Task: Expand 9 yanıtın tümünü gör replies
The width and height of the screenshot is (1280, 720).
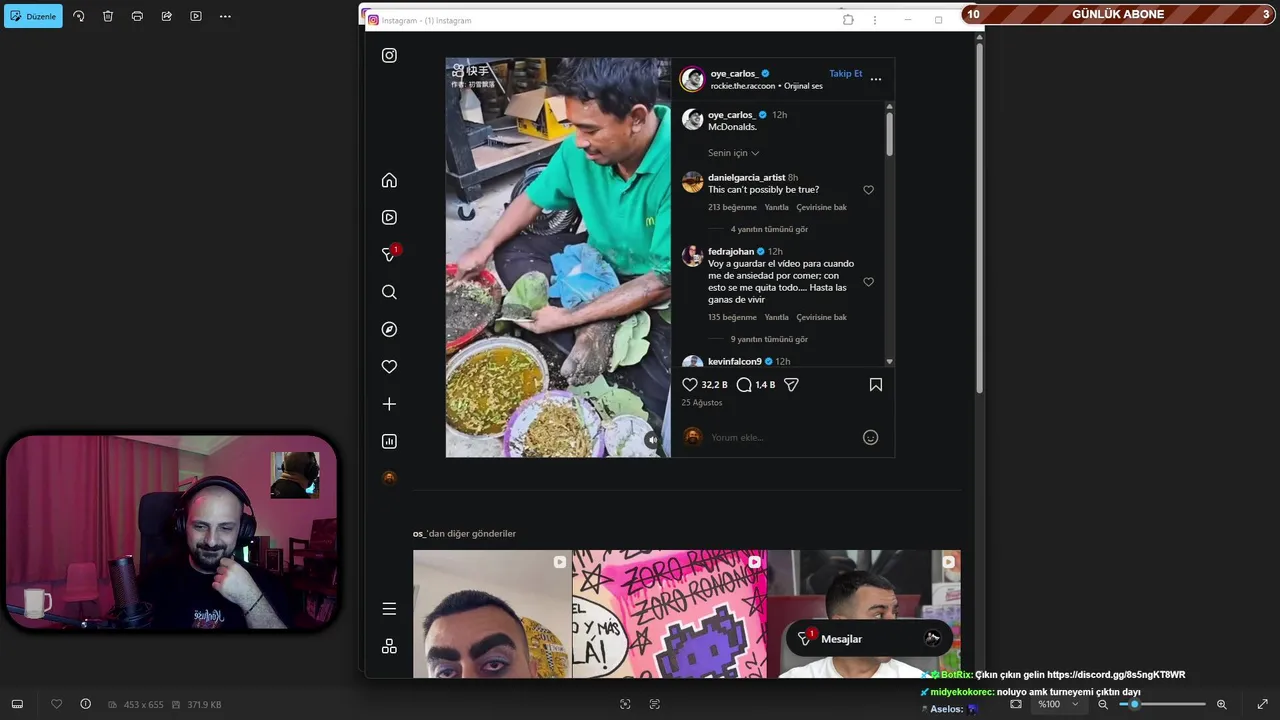Action: pos(769,339)
